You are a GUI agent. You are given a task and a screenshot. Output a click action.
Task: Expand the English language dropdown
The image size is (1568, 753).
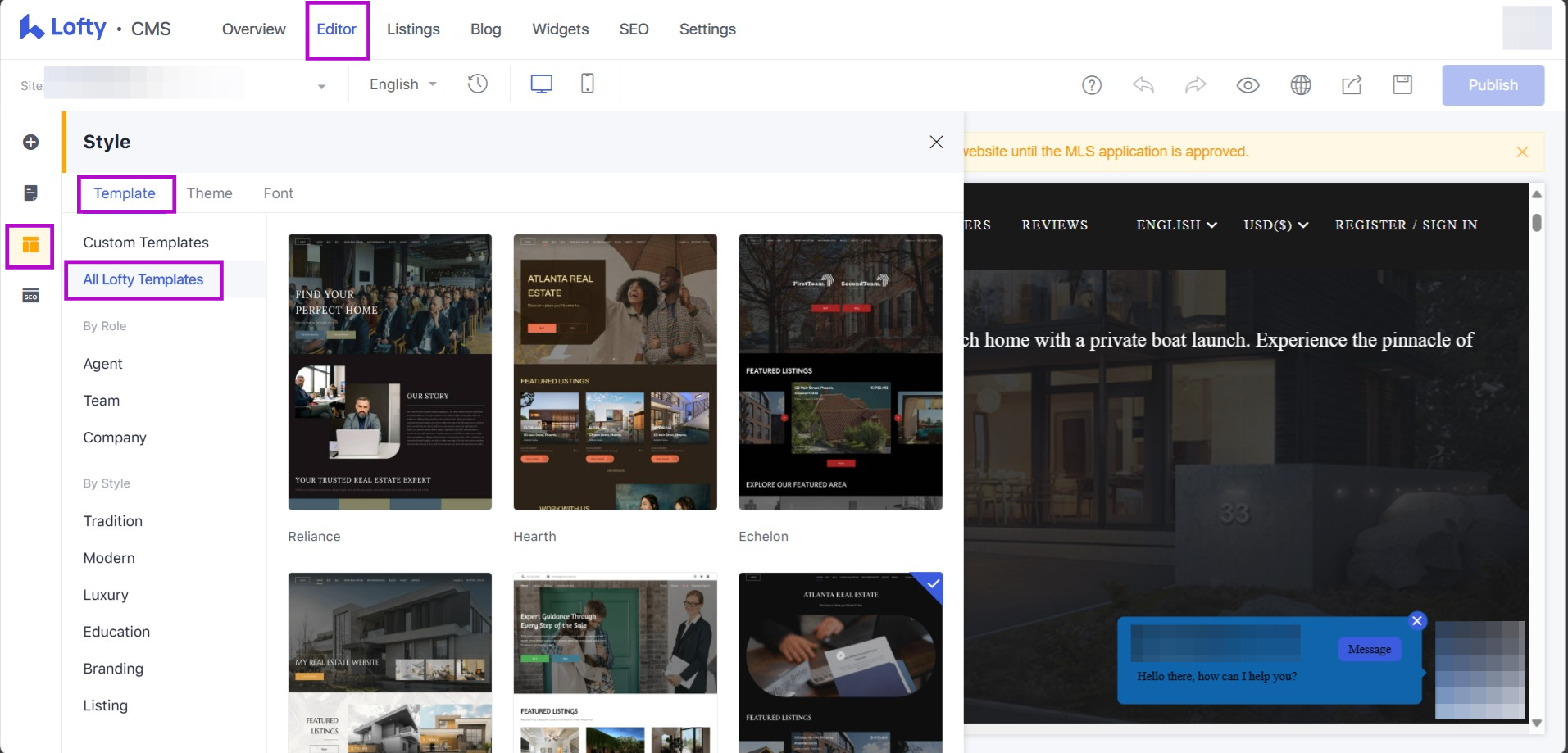401,84
